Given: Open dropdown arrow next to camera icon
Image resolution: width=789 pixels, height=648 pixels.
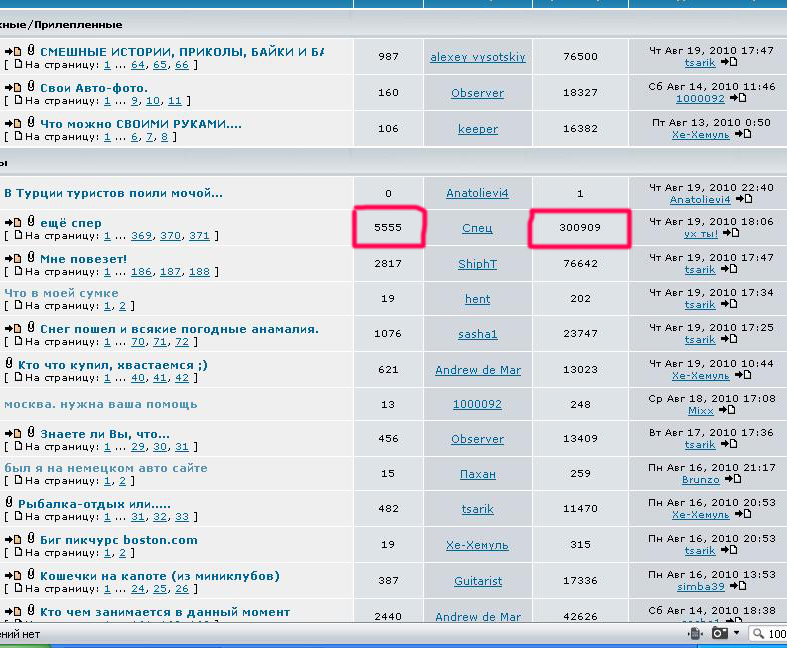Looking at the screenshot, I should coord(737,634).
